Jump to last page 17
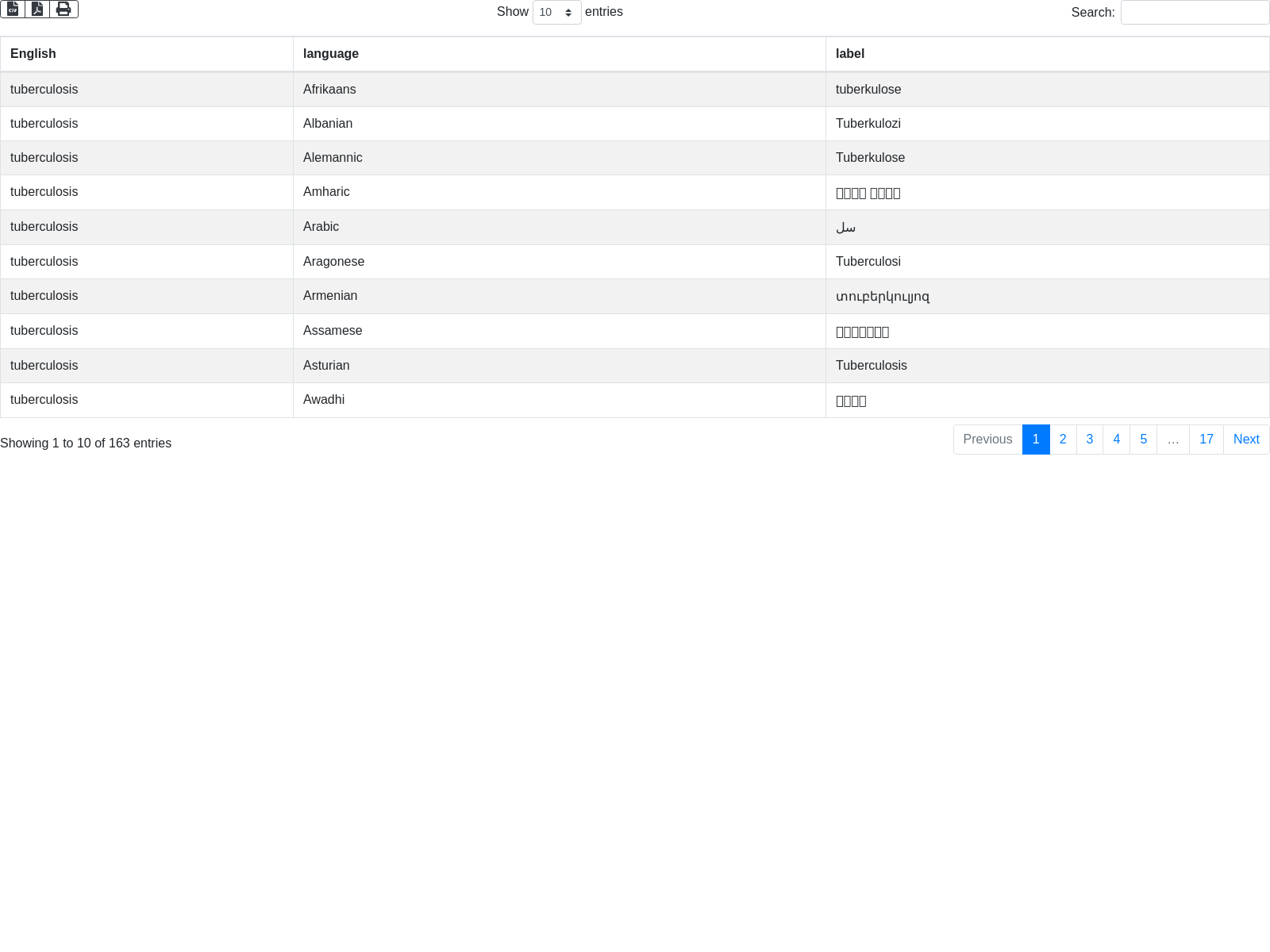The image size is (1270, 952). point(1206,440)
